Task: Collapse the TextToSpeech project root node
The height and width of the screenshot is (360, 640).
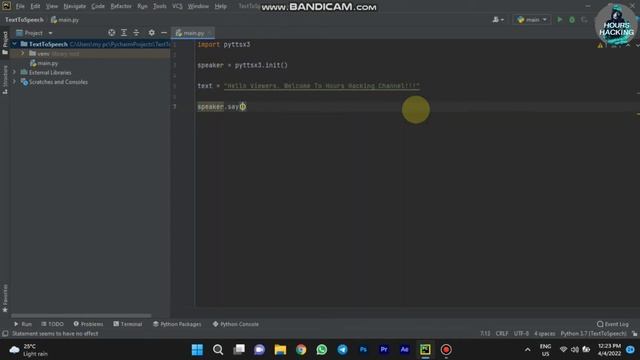Action: 15,44
